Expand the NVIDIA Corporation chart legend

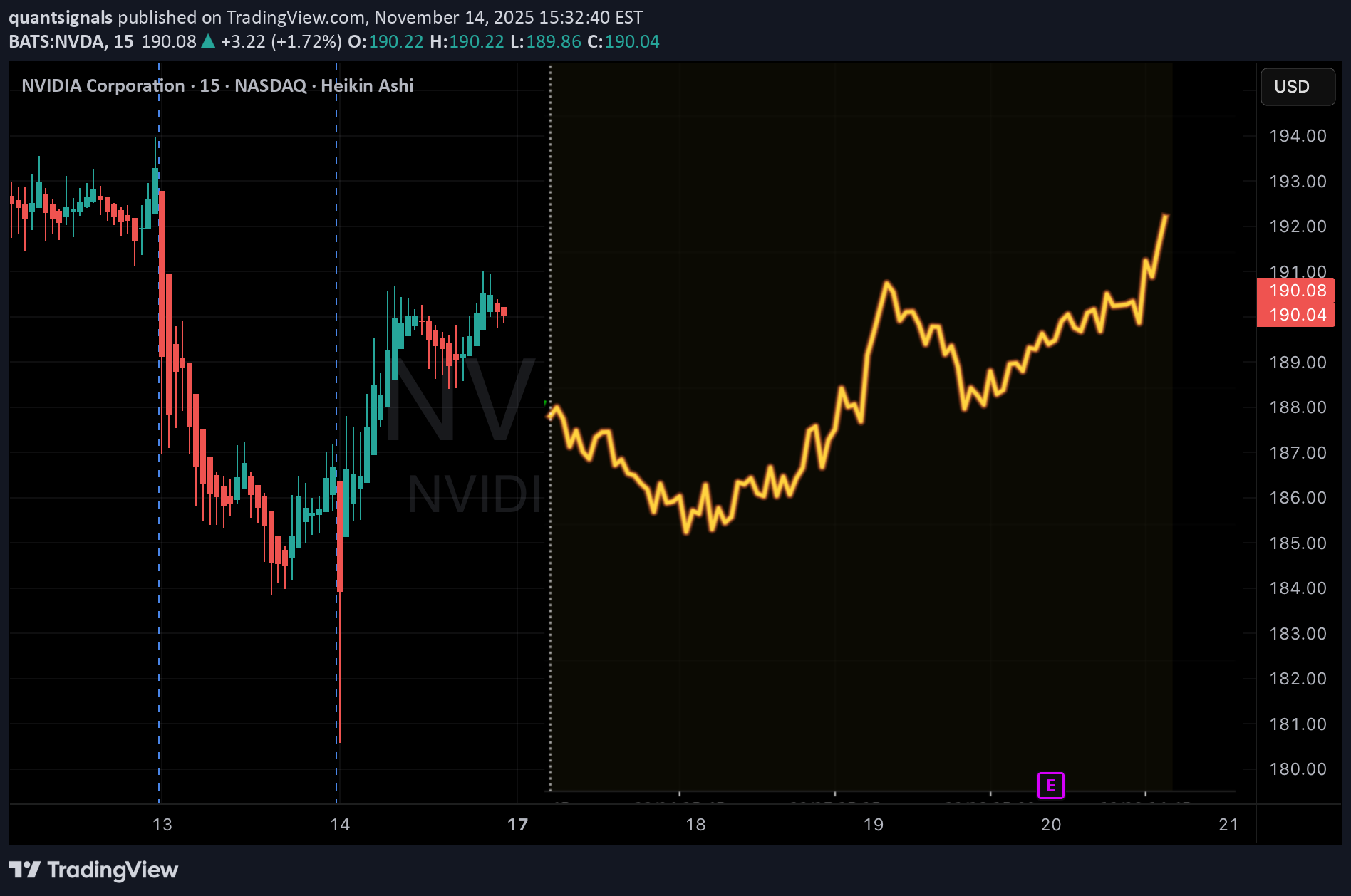pos(102,85)
